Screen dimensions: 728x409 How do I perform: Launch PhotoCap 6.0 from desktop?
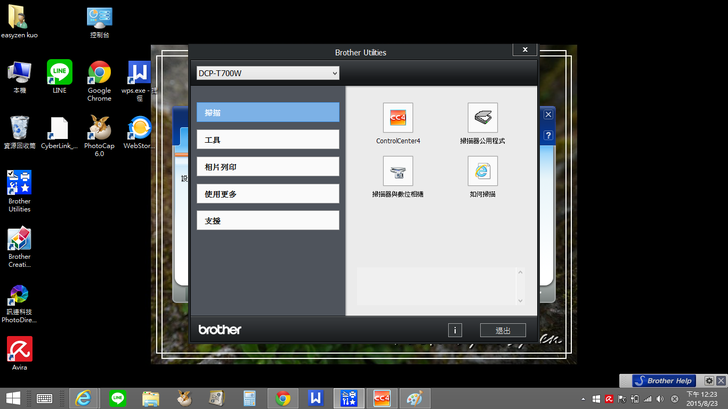click(x=99, y=136)
